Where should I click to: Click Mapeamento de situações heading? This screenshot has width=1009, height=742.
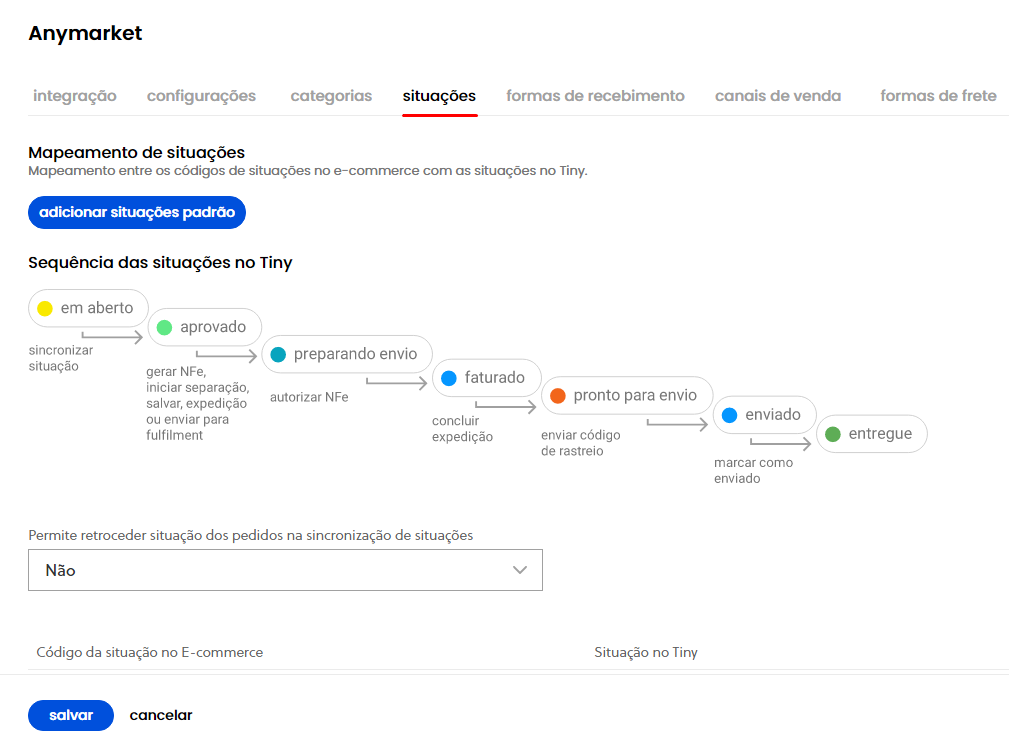[136, 153]
